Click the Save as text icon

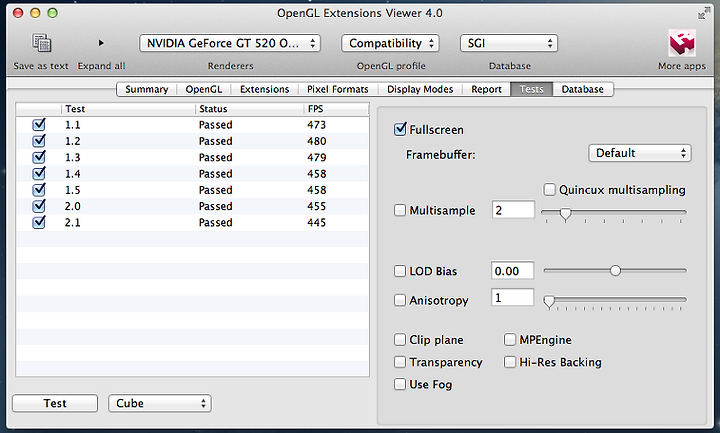point(41,43)
